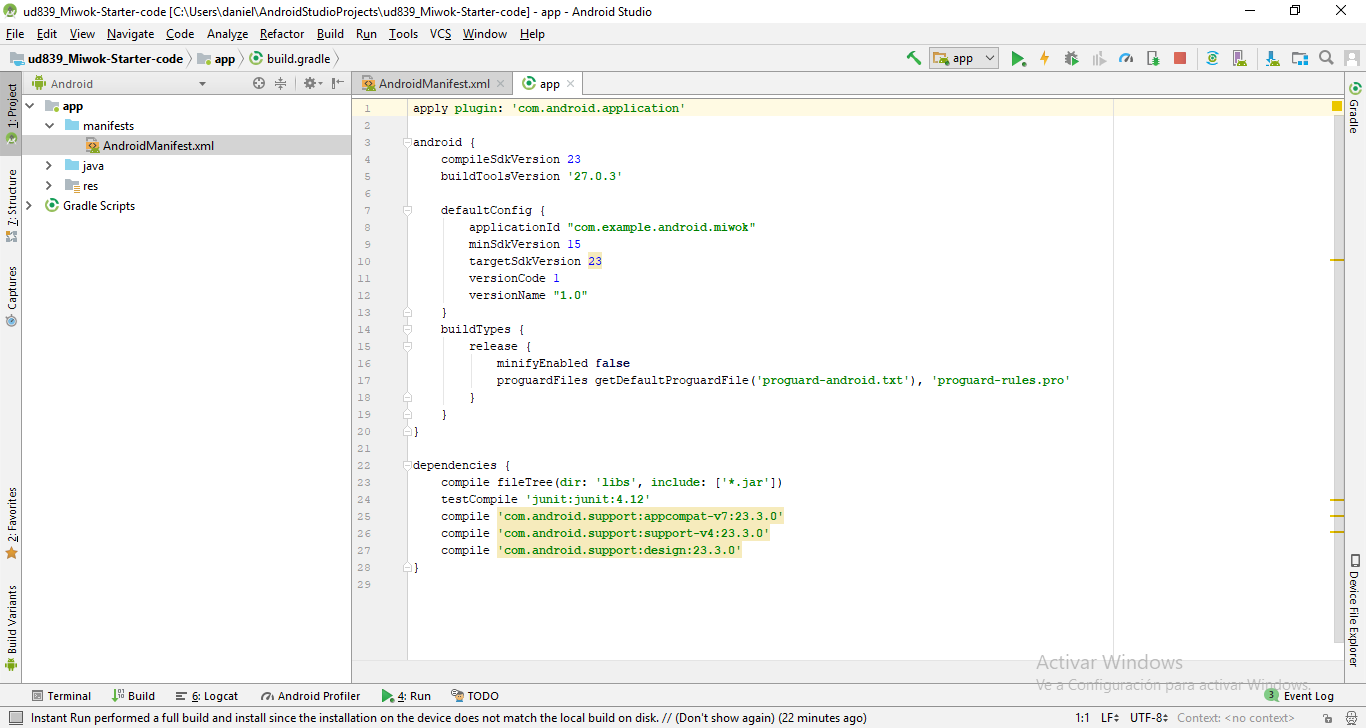
Task: Click the editor vertical scrollbar
Action: [1338, 380]
